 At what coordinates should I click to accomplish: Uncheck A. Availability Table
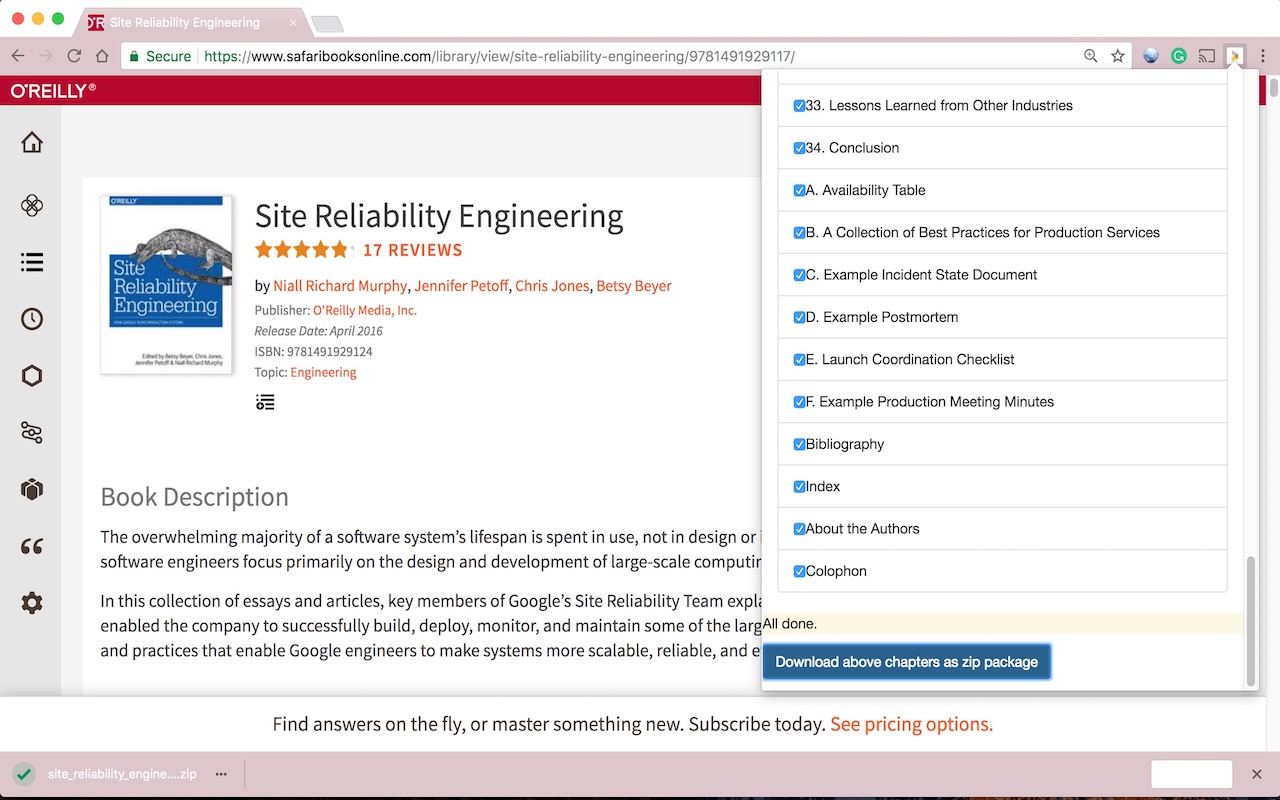tap(799, 190)
